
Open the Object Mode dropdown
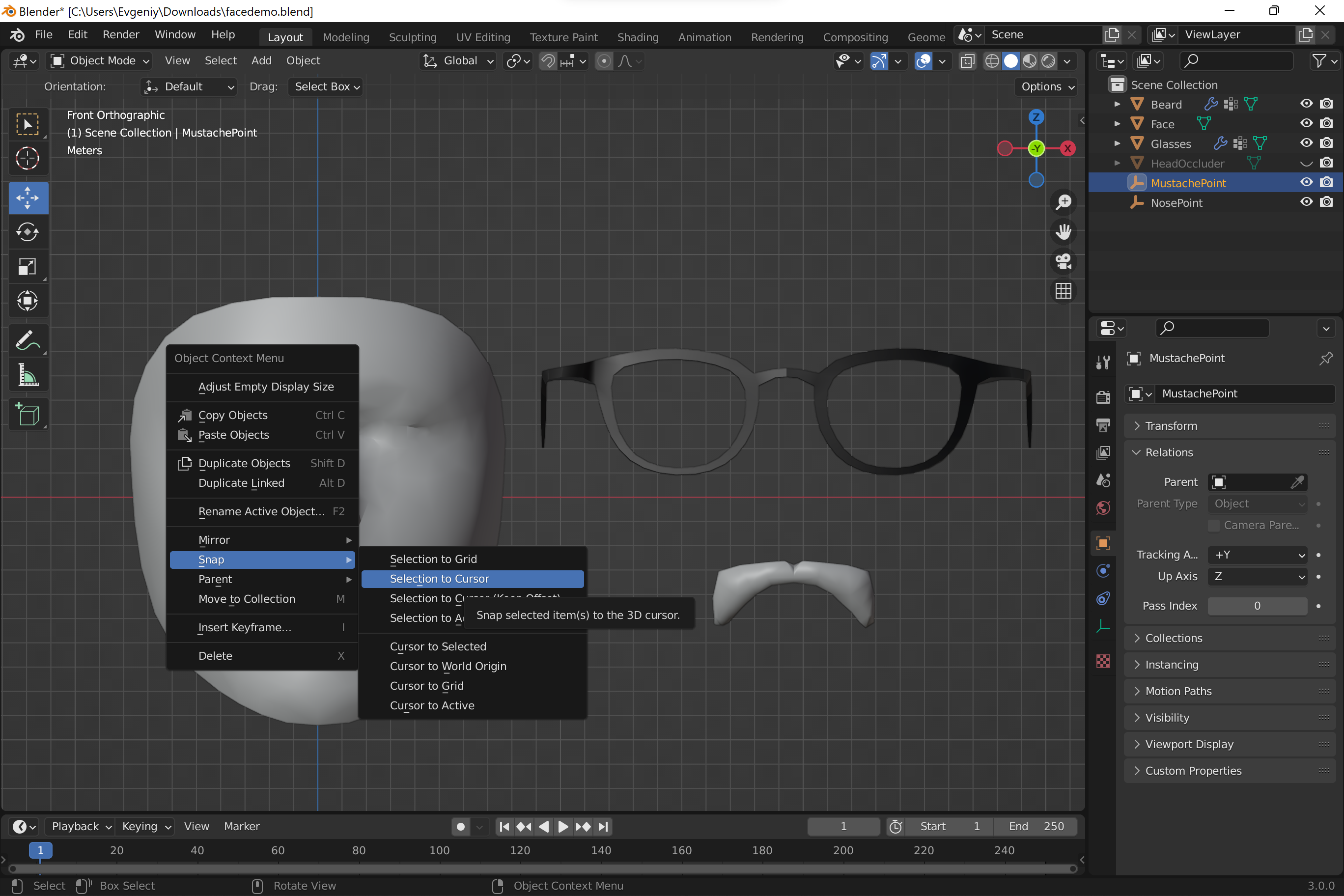pyautogui.click(x=100, y=60)
